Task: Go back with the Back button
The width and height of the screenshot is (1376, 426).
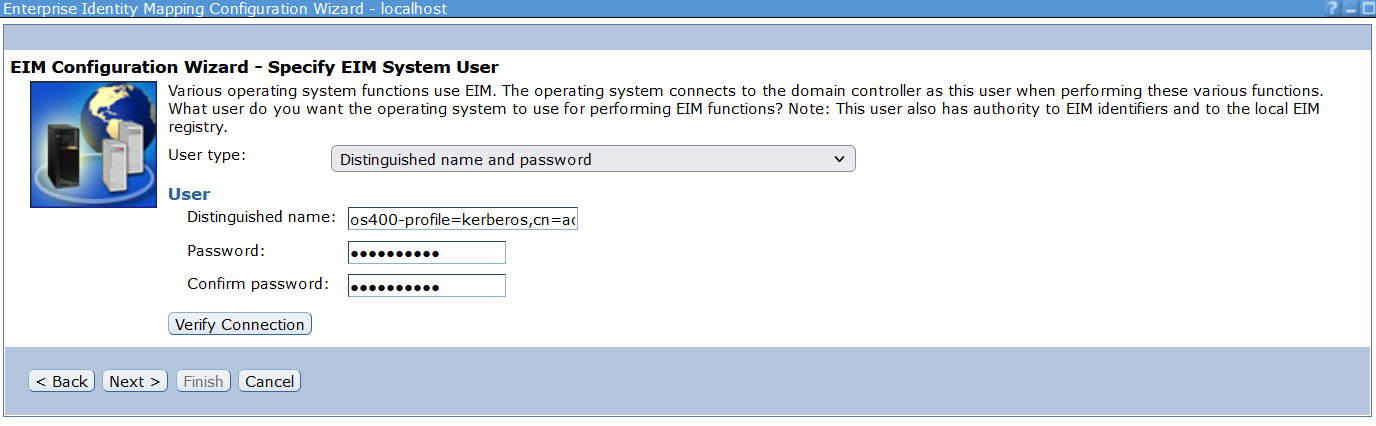Action: click(x=62, y=381)
